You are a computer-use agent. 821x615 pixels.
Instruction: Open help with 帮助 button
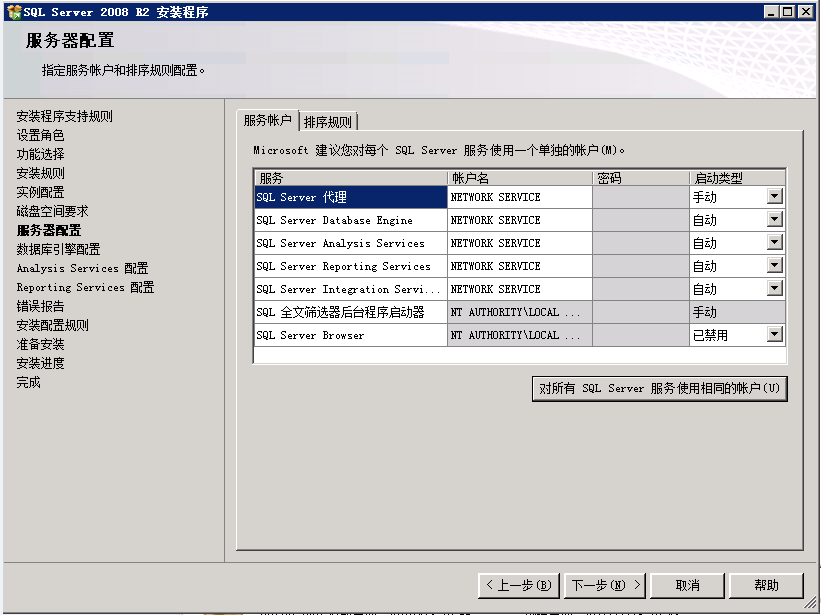click(x=767, y=585)
